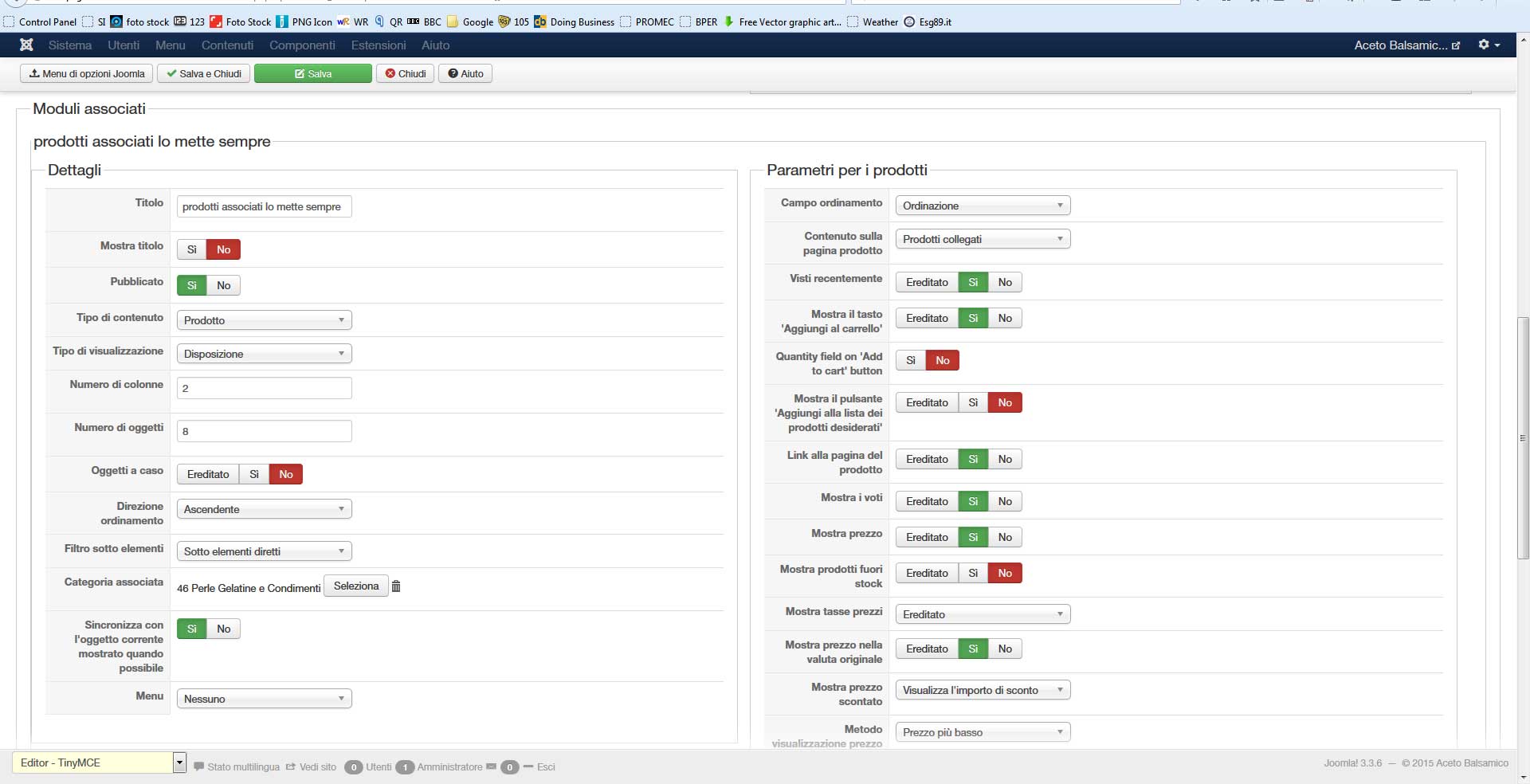Enable Mostra prodotti fuori stock with Si
The width and height of the screenshot is (1530, 784).
[x=973, y=574]
